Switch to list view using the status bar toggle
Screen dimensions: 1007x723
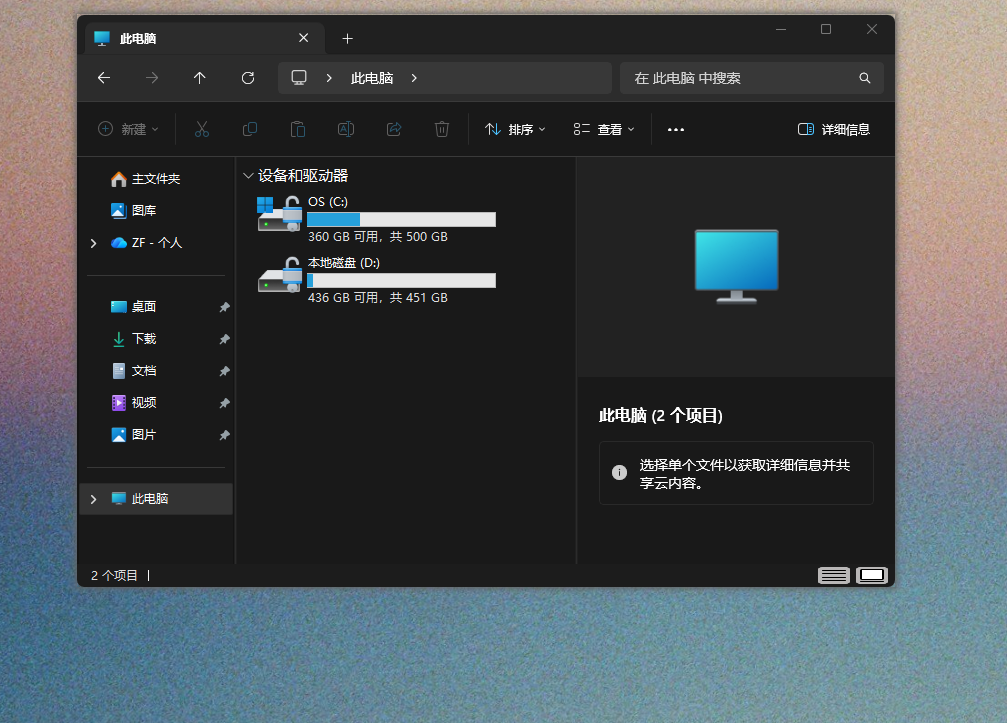[x=833, y=575]
